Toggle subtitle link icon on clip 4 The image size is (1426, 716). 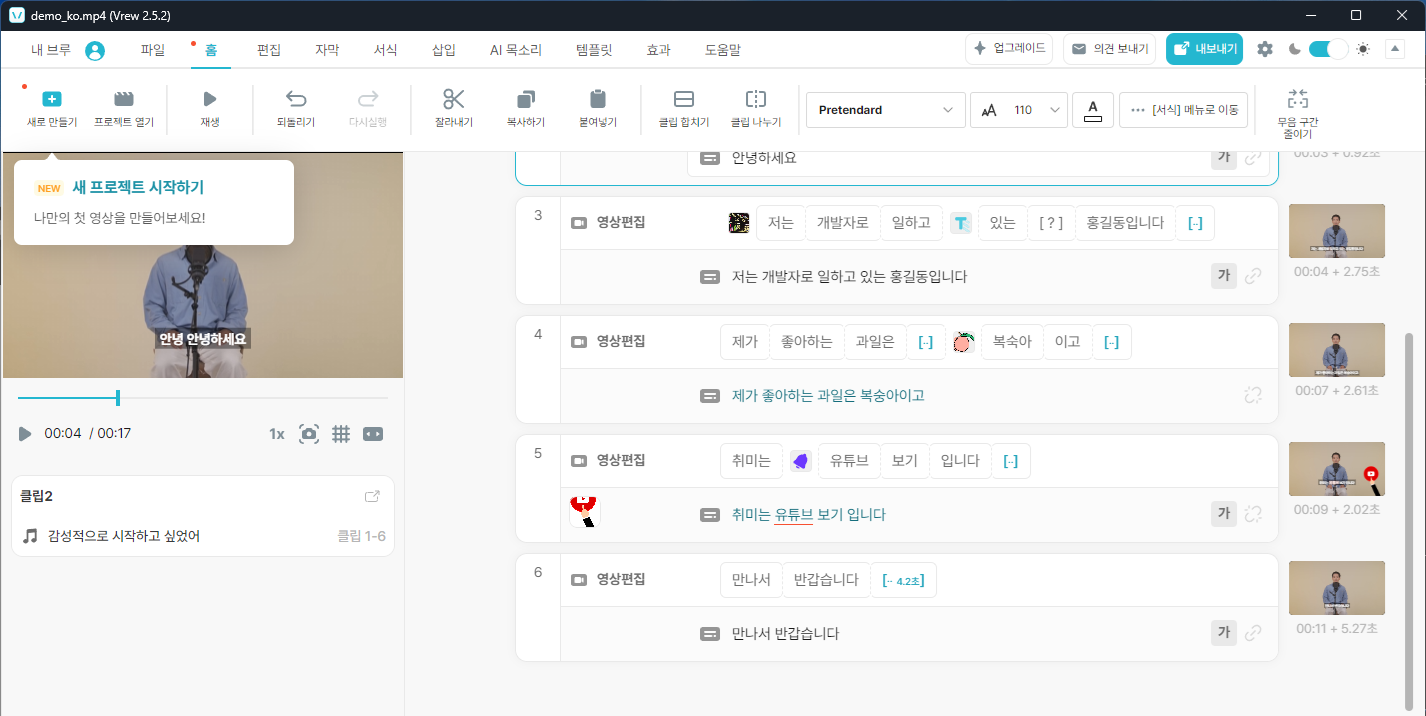[1253, 395]
